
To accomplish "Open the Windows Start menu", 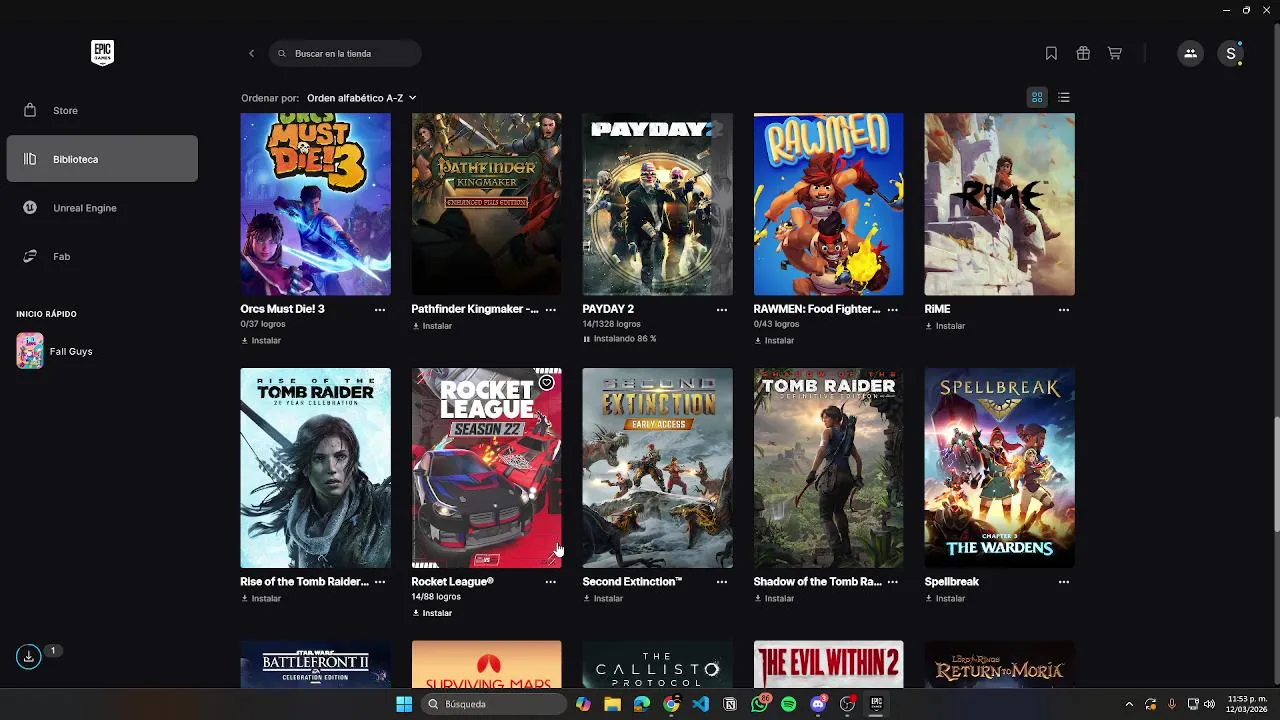I will click(x=404, y=704).
